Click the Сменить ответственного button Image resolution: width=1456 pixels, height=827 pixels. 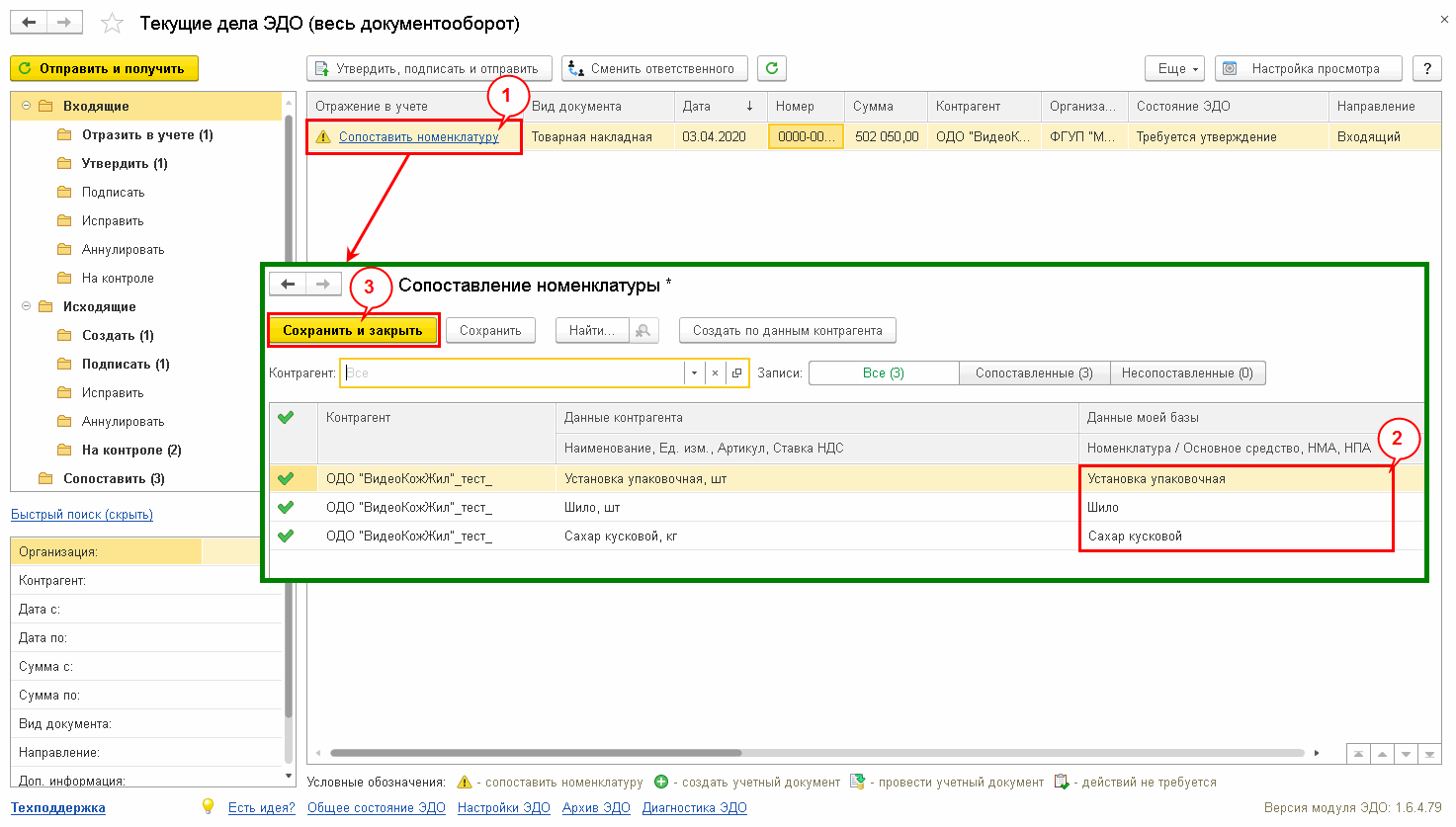pyautogui.click(x=654, y=68)
